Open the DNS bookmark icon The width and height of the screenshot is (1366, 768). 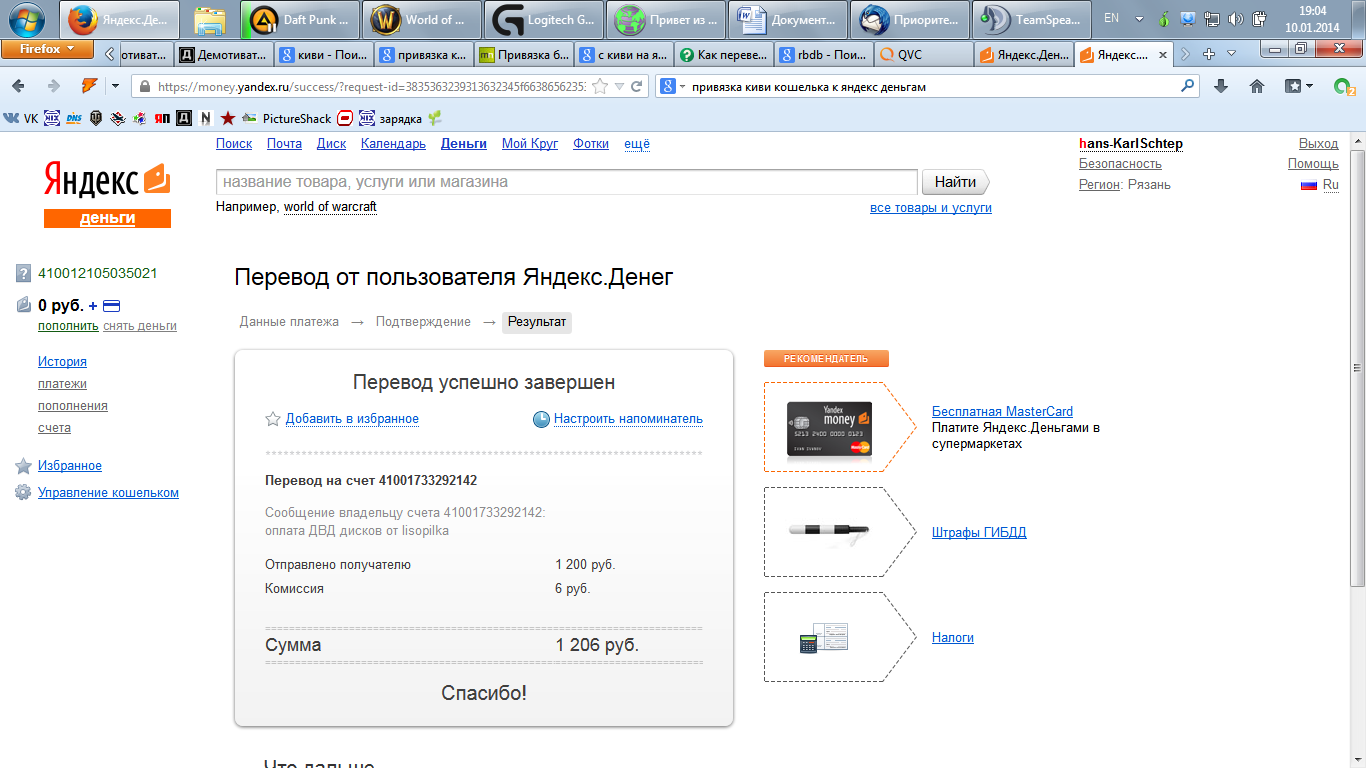(74, 118)
